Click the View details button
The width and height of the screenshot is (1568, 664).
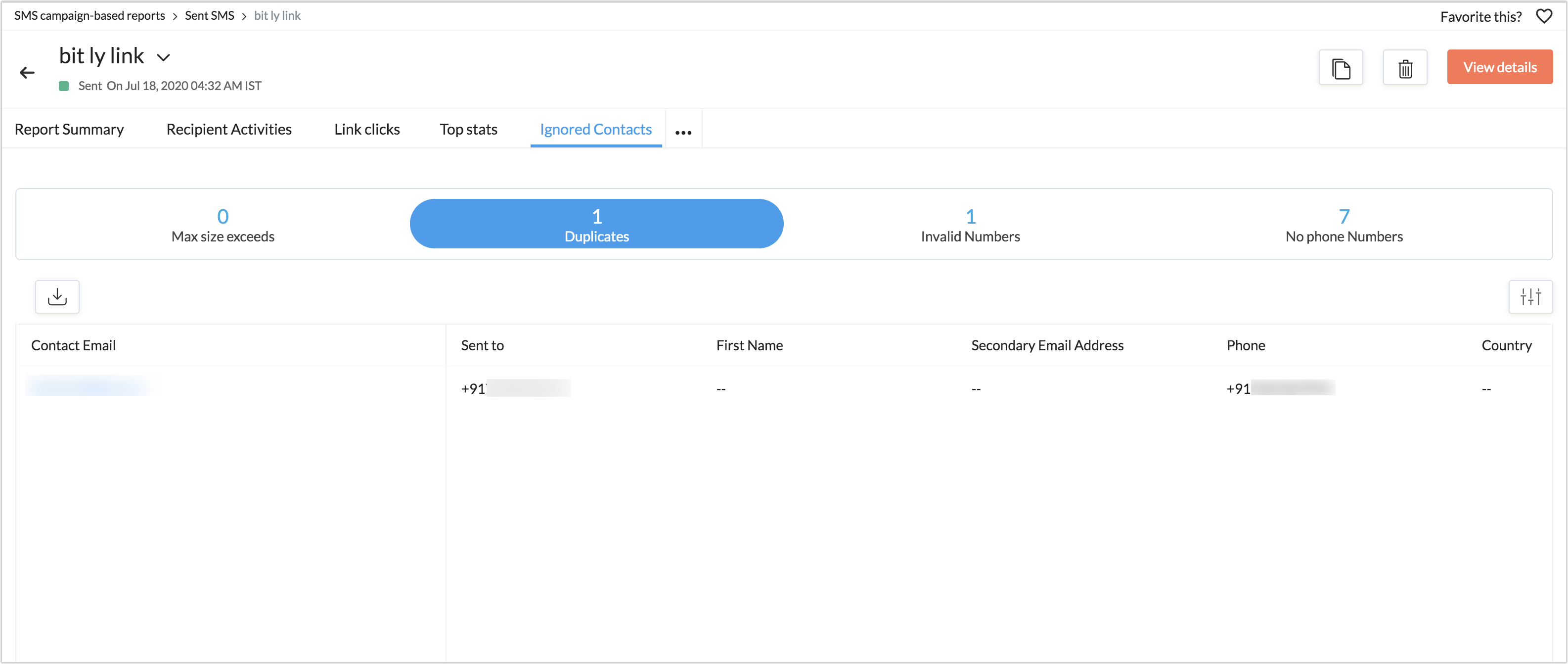1500,67
